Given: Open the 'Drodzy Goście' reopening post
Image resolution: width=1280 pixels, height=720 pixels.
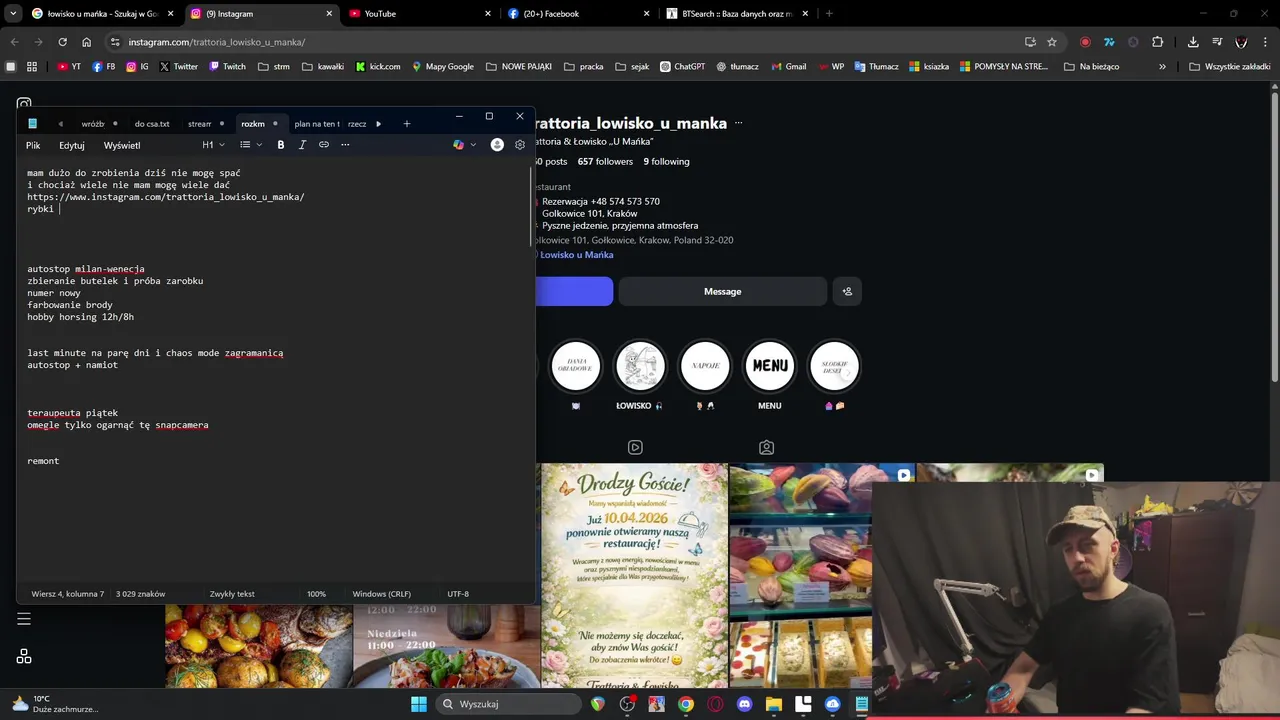Looking at the screenshot, I should point(634,576).
